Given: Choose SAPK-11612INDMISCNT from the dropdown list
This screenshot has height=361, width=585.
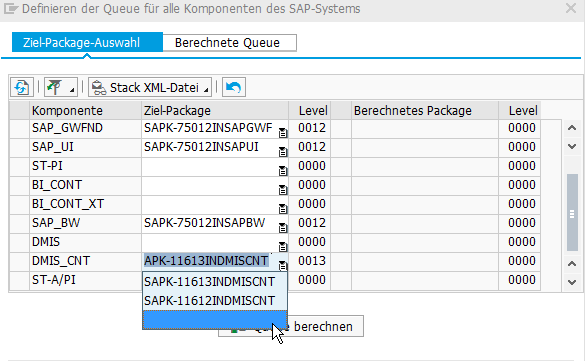Looking at the screenshot, I should (215, 301).
